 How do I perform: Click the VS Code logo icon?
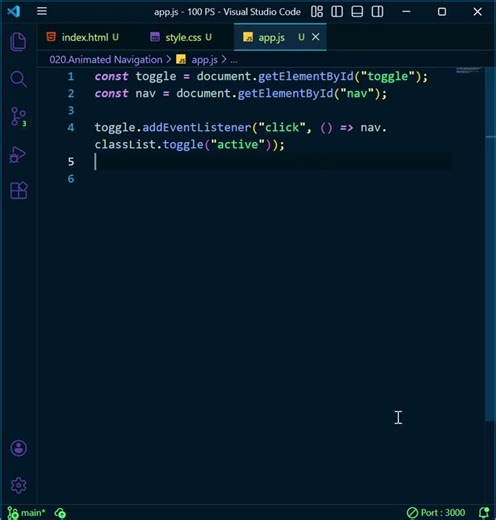[x=14, y=11]
